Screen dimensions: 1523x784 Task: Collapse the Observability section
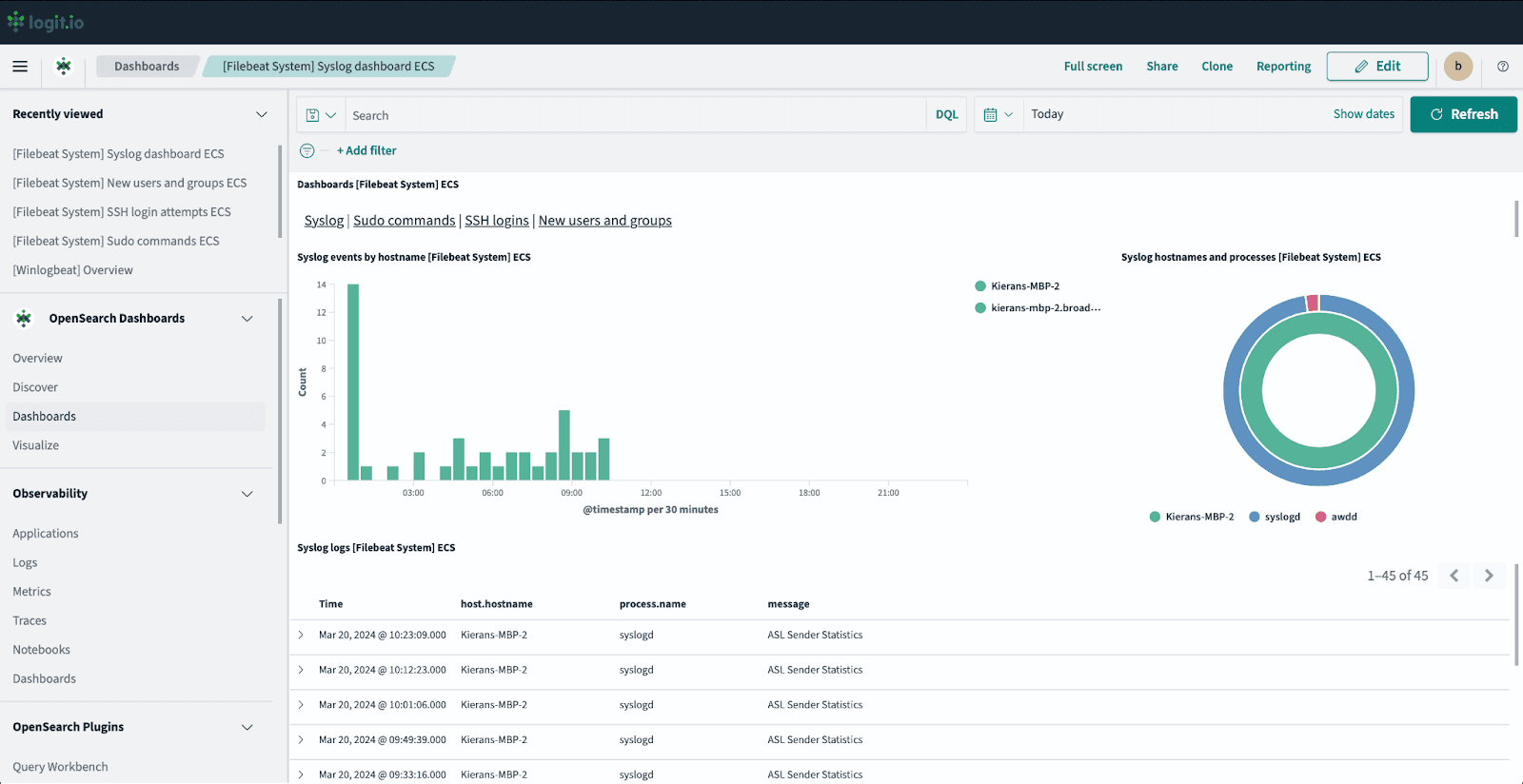click(247, 494)
